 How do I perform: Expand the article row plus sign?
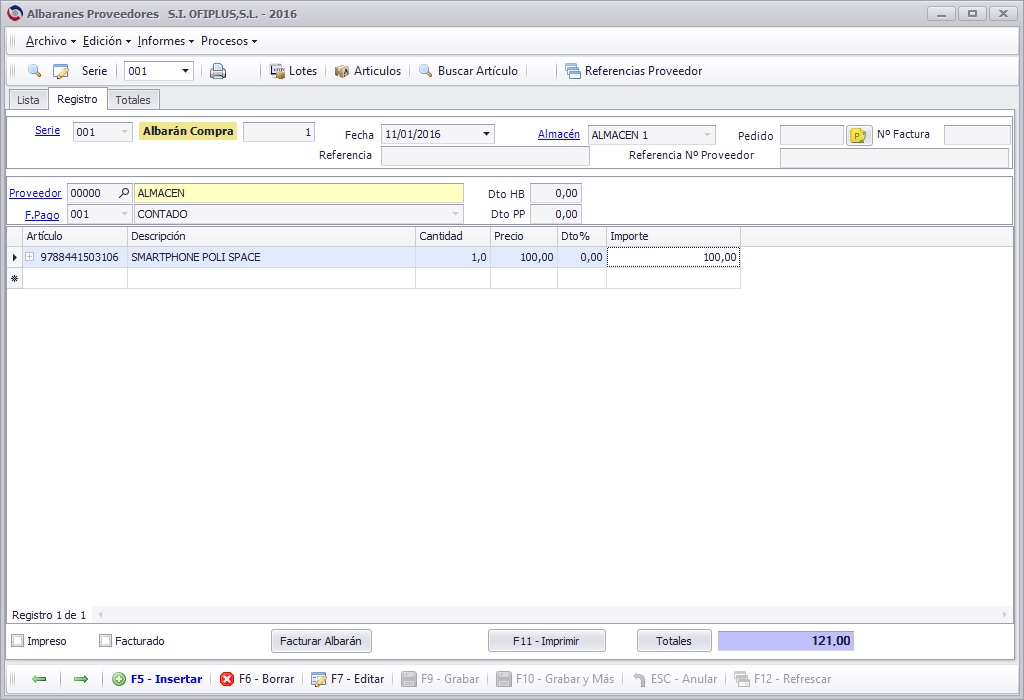point(29,257)
